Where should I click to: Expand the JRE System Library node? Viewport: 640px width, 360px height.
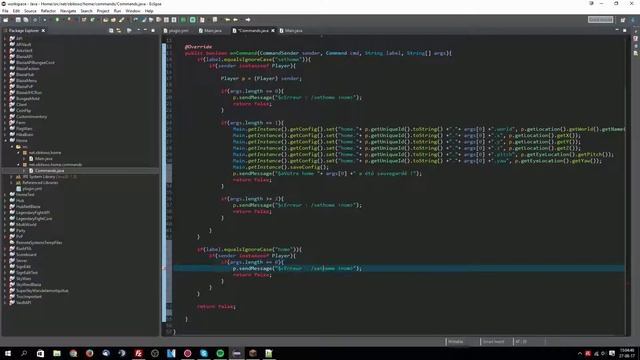[x=12, y=177]
